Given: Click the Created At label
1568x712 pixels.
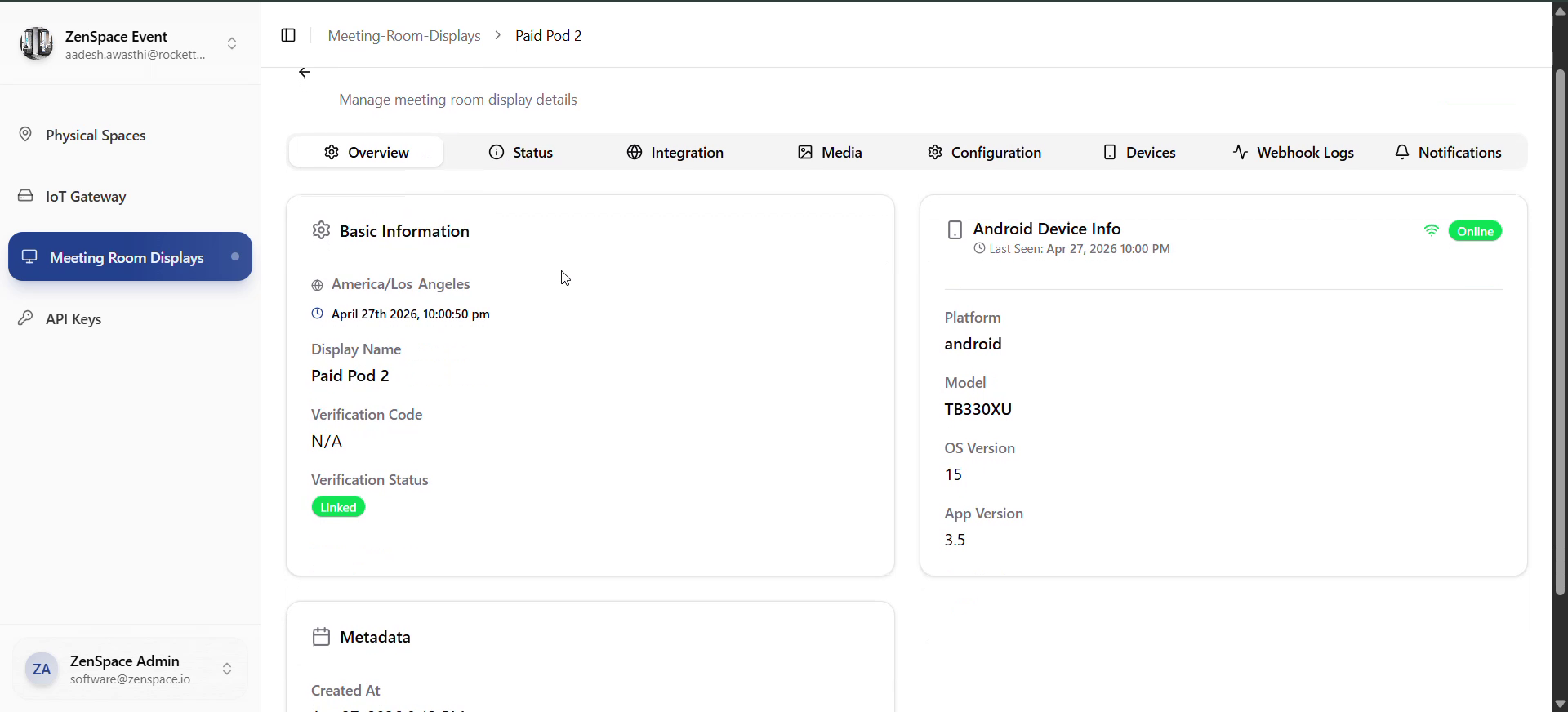Looking at the screenshot, I should [345, 690].
